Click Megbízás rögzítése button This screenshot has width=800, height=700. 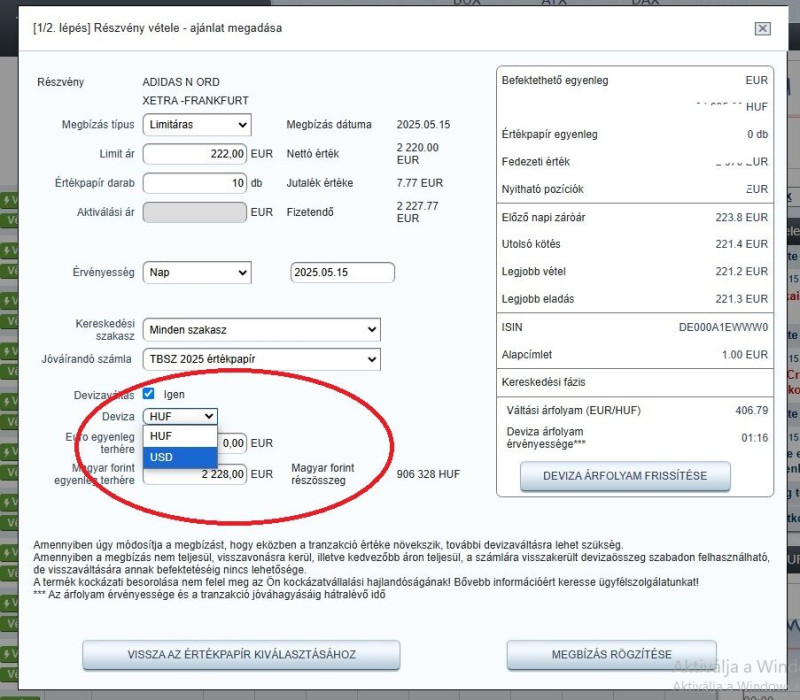(611, 655)
